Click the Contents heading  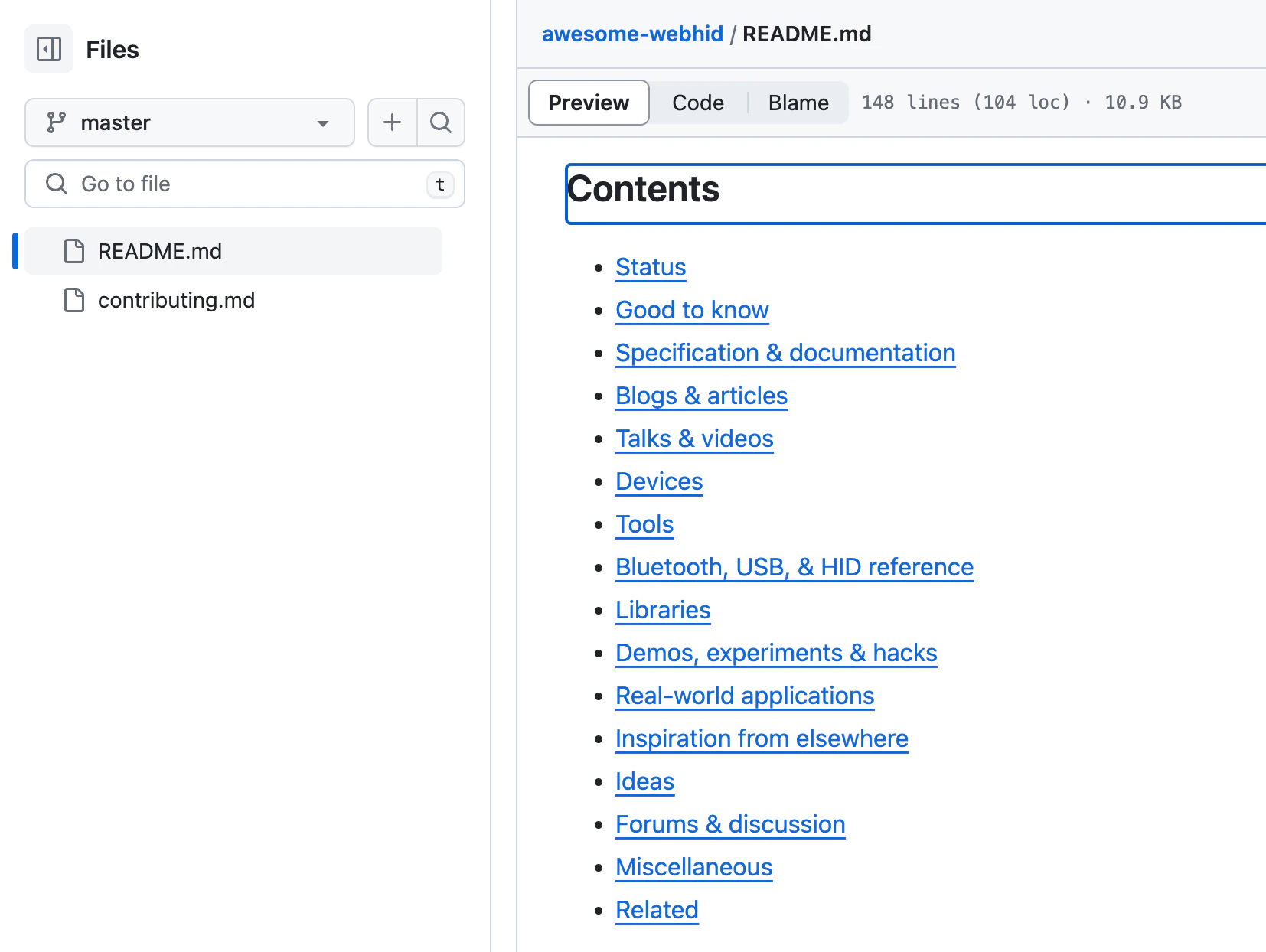pyautogui.click(x=643, y=189)
